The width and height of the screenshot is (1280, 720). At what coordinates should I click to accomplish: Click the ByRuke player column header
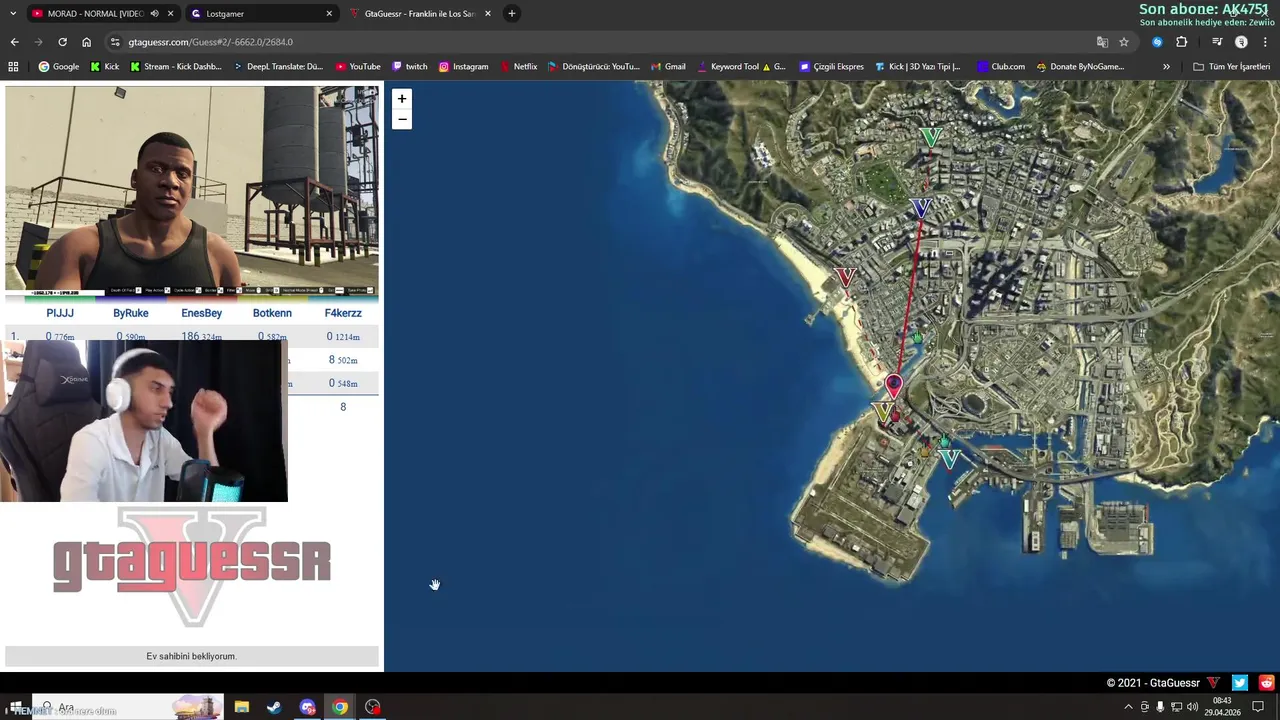(x=131, y=313)
